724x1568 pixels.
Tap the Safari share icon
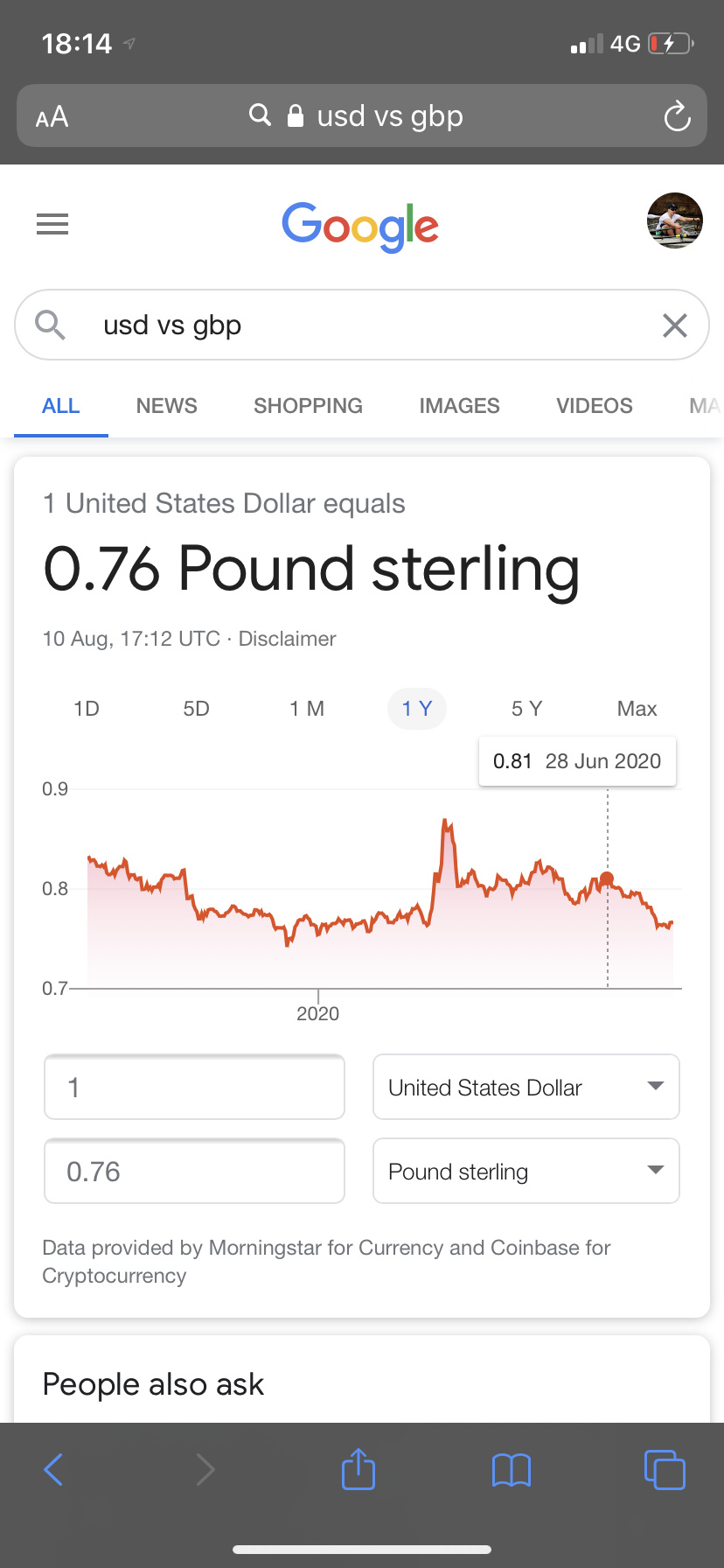[x=359, y=1469]
